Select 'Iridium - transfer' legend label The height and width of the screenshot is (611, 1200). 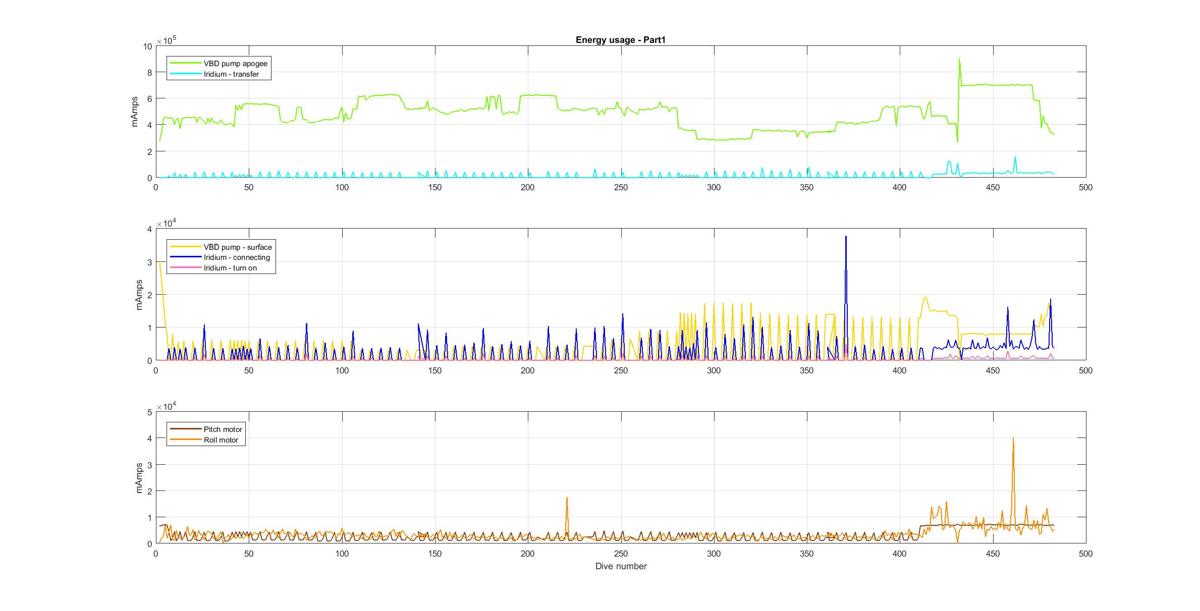click(233, 73)
